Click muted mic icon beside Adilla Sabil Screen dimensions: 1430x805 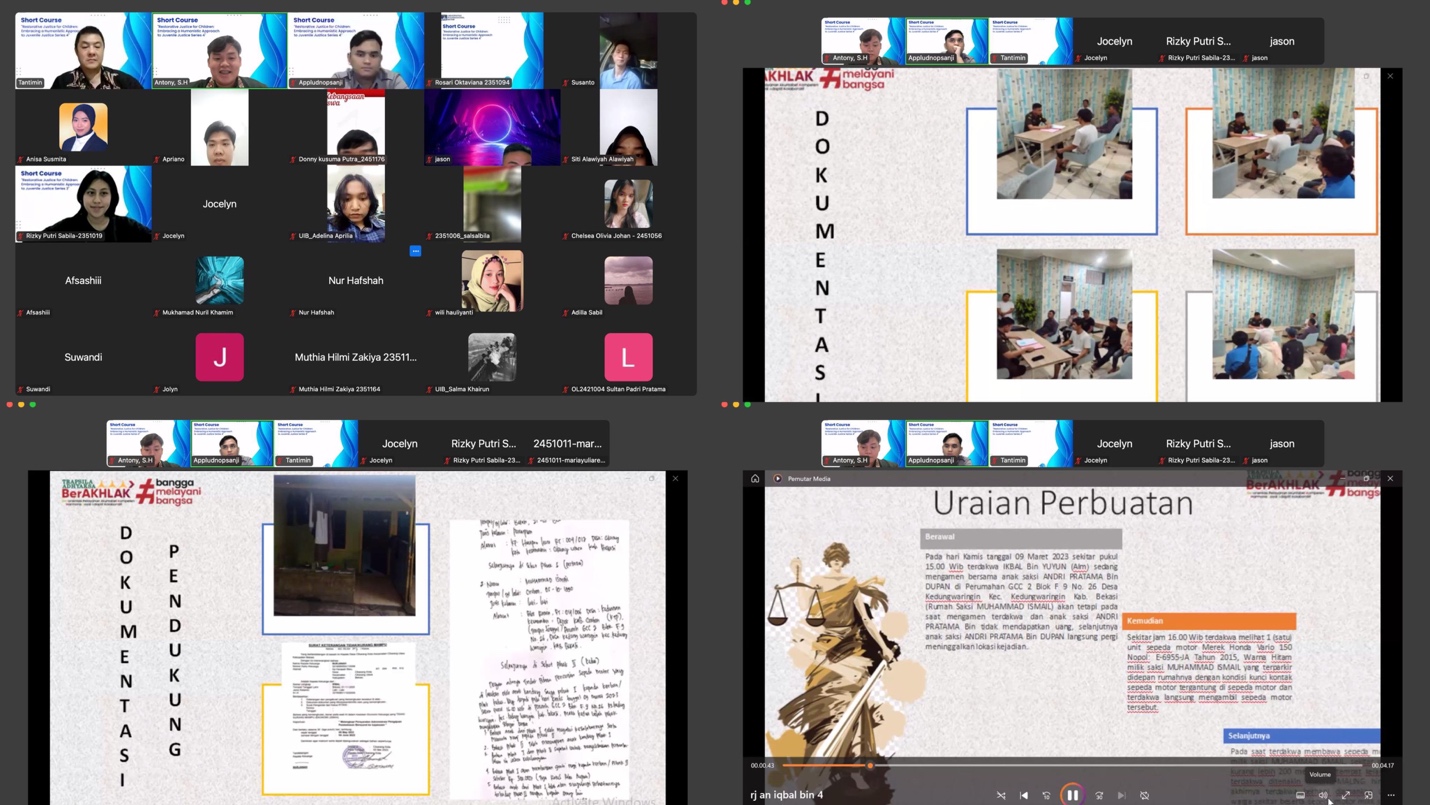(566, 312)
